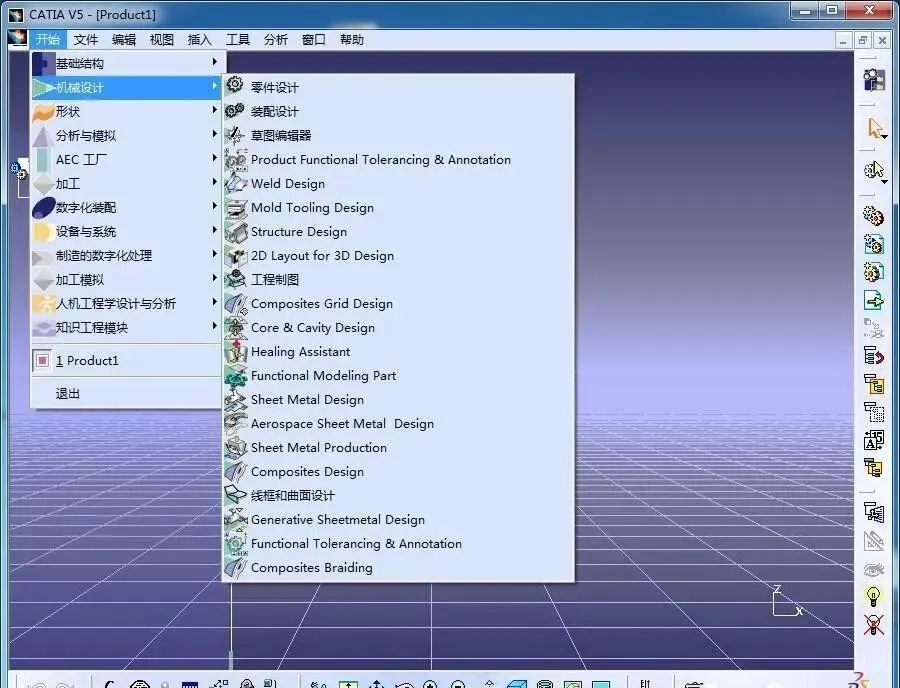Viewport: 900px width, 688px height.
Task: Click the Structure Design icon
Action: 235,232
